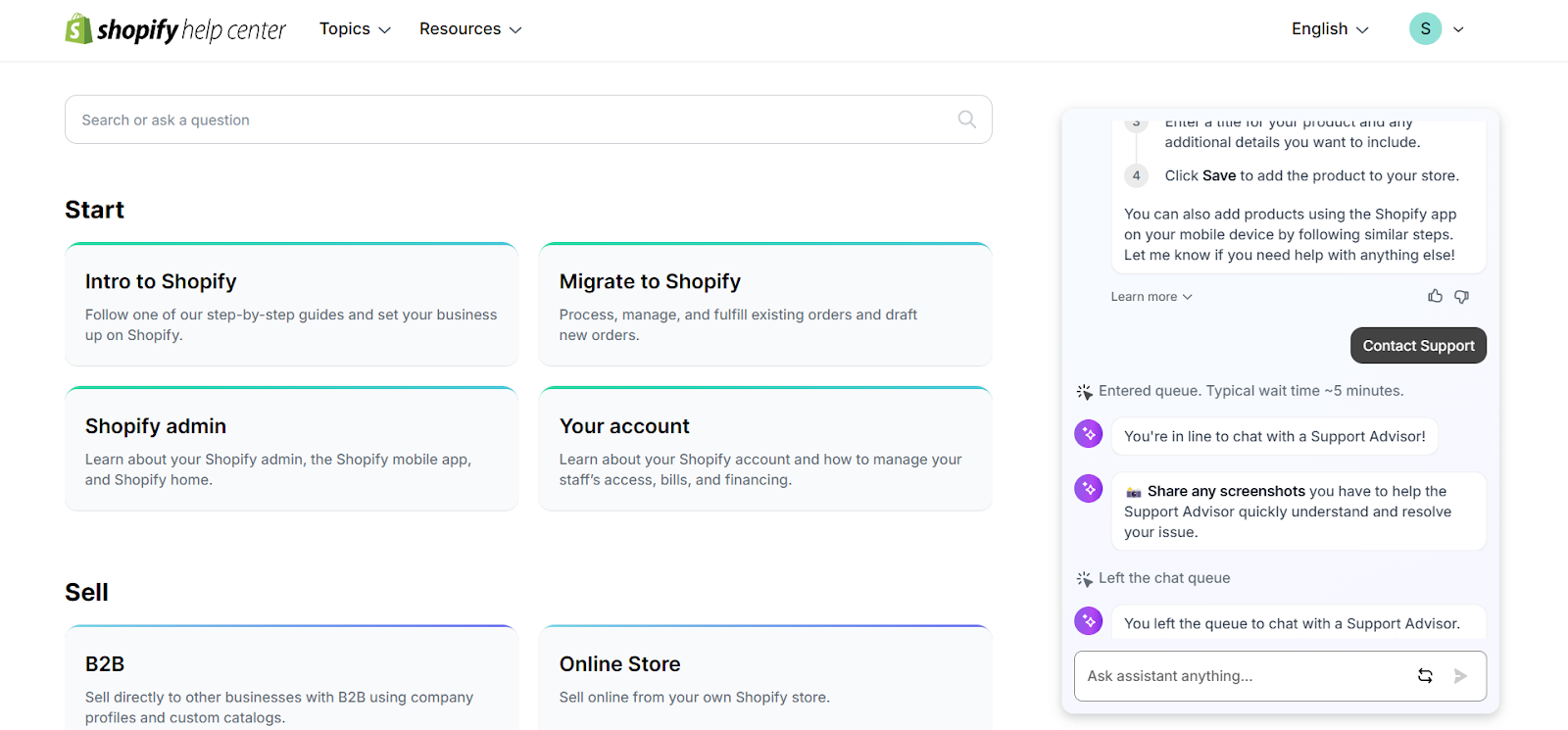Click the send message arrow icon
This screenshot has height=730, width=1568.
[1460, 676]
